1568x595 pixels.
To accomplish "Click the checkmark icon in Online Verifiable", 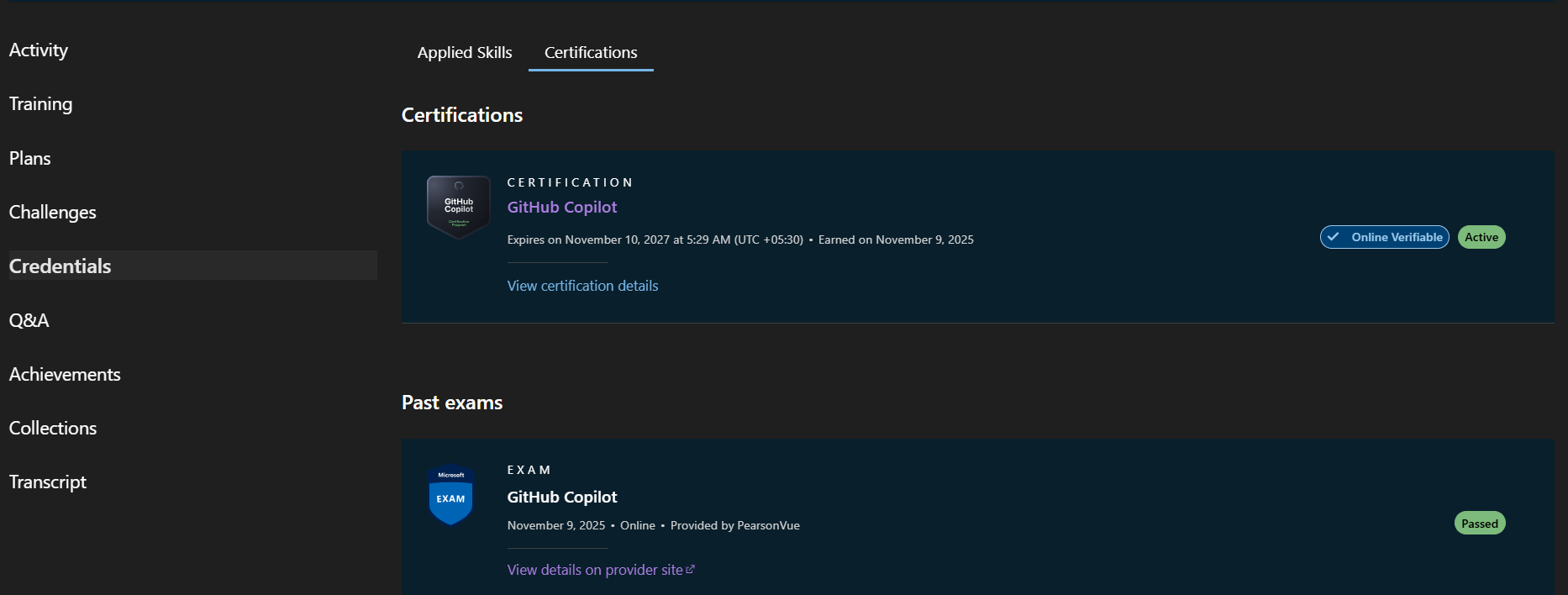I will point(1334,237).
